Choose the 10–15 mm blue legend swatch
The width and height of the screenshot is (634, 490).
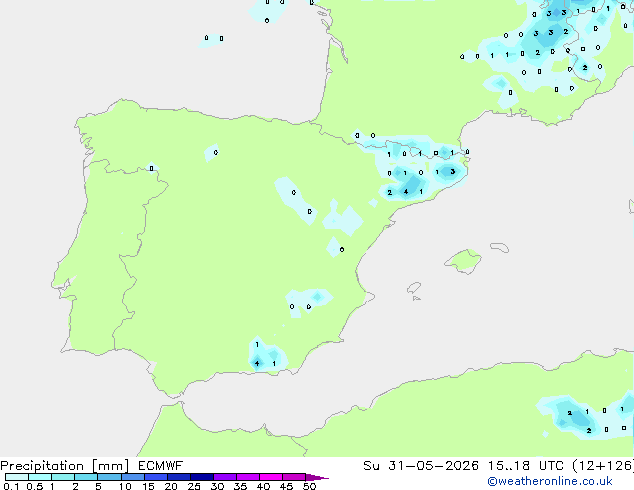point(133,477)
